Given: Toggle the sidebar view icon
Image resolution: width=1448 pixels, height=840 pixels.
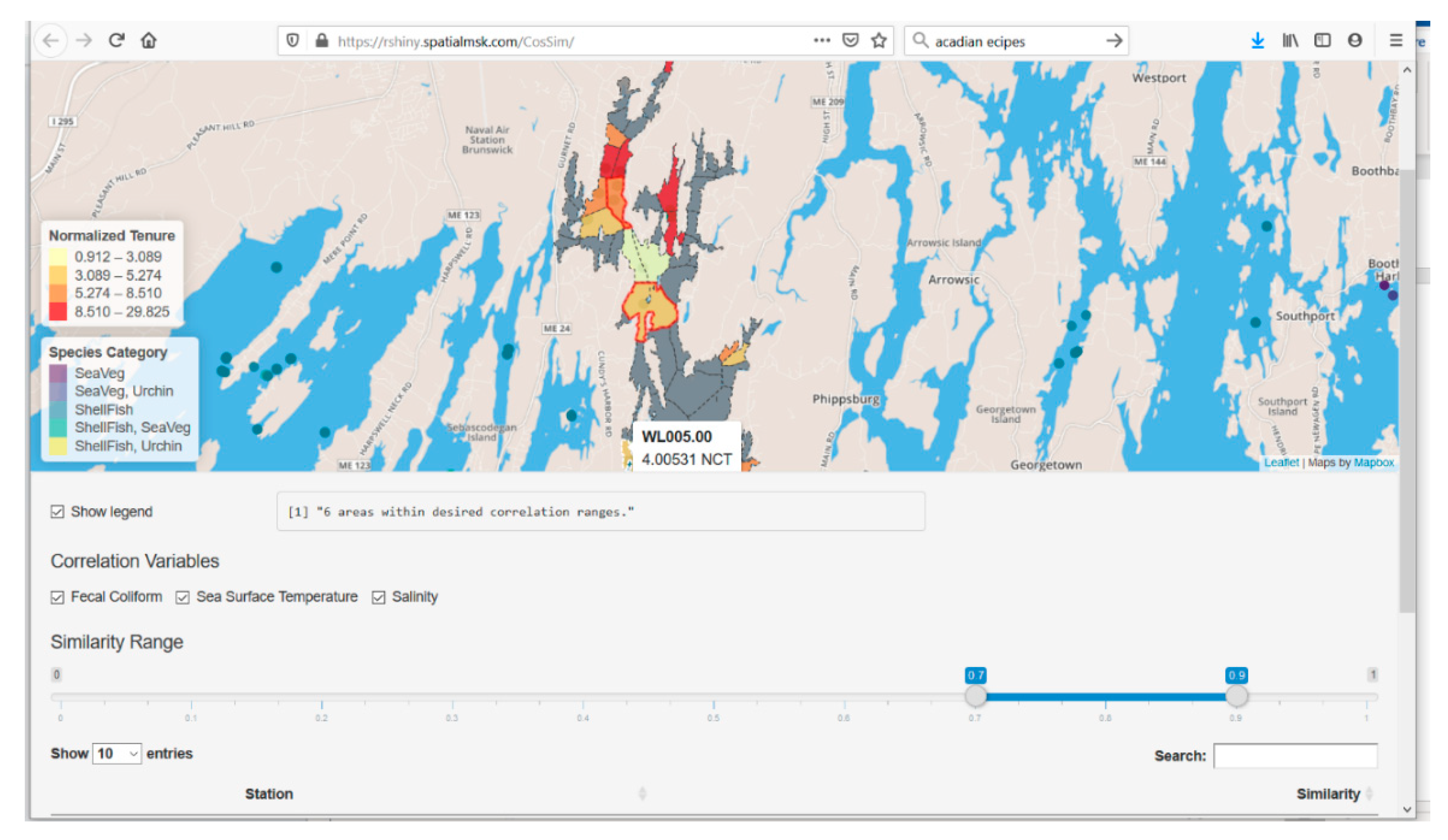Looking at the screenshot, I should pos(1322,41).
